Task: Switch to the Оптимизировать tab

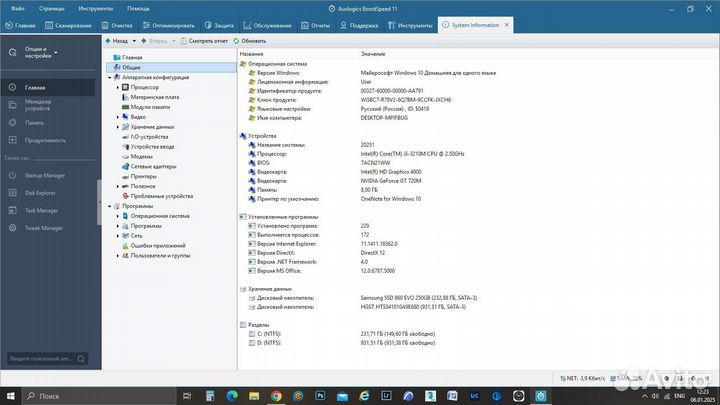Action: (169, 25)
